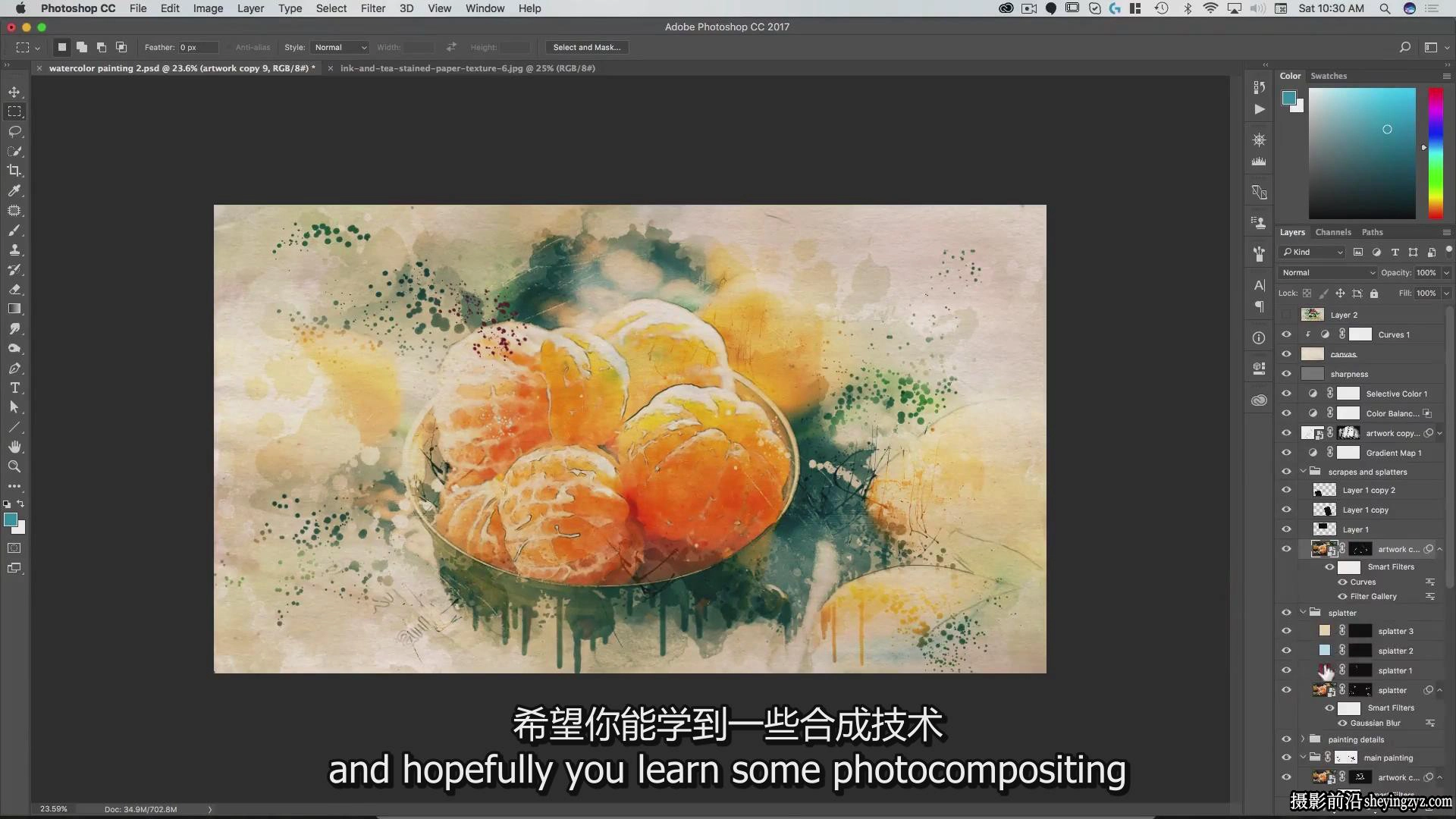Click the splatter 2 layer thumbnail

pos(1324,651)
